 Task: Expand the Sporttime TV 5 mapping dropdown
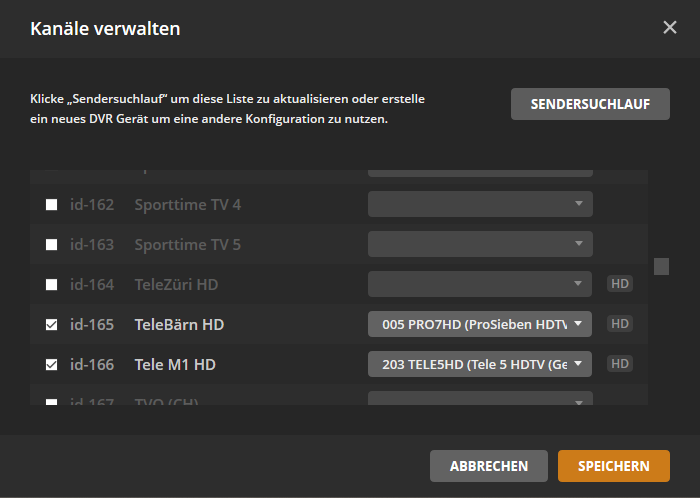click(480, 244)
